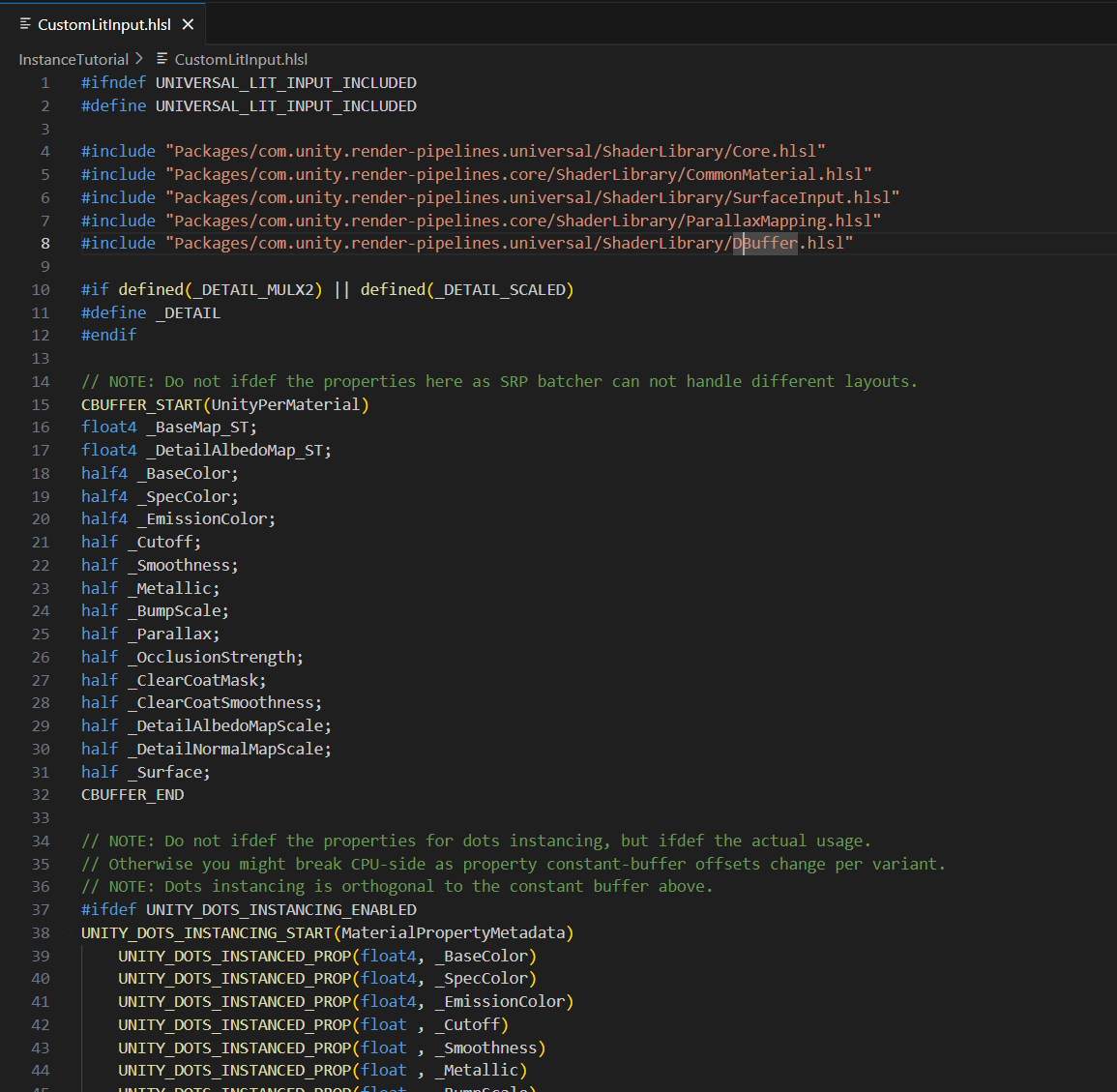Click the file icon in the breadcrumb
1117x1092 pixels.
[162, 59]
